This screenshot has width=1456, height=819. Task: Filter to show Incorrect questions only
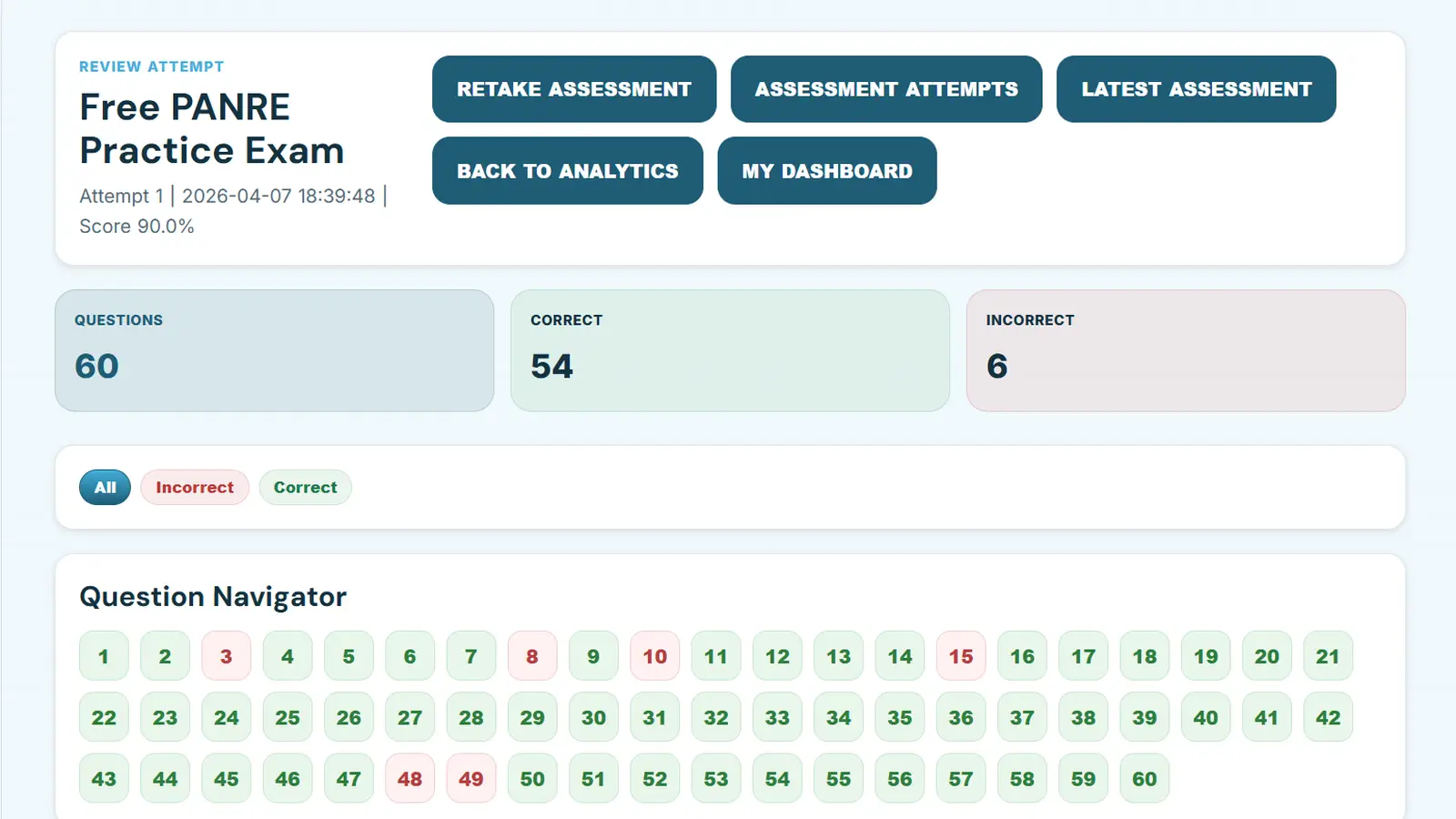(x=195, y=487)
